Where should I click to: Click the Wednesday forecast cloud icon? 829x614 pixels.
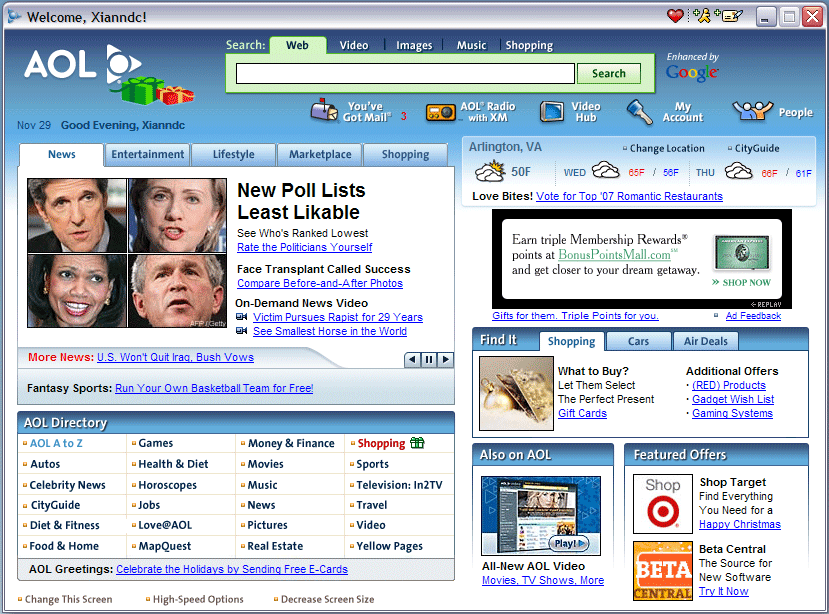[x=605, y=171]
